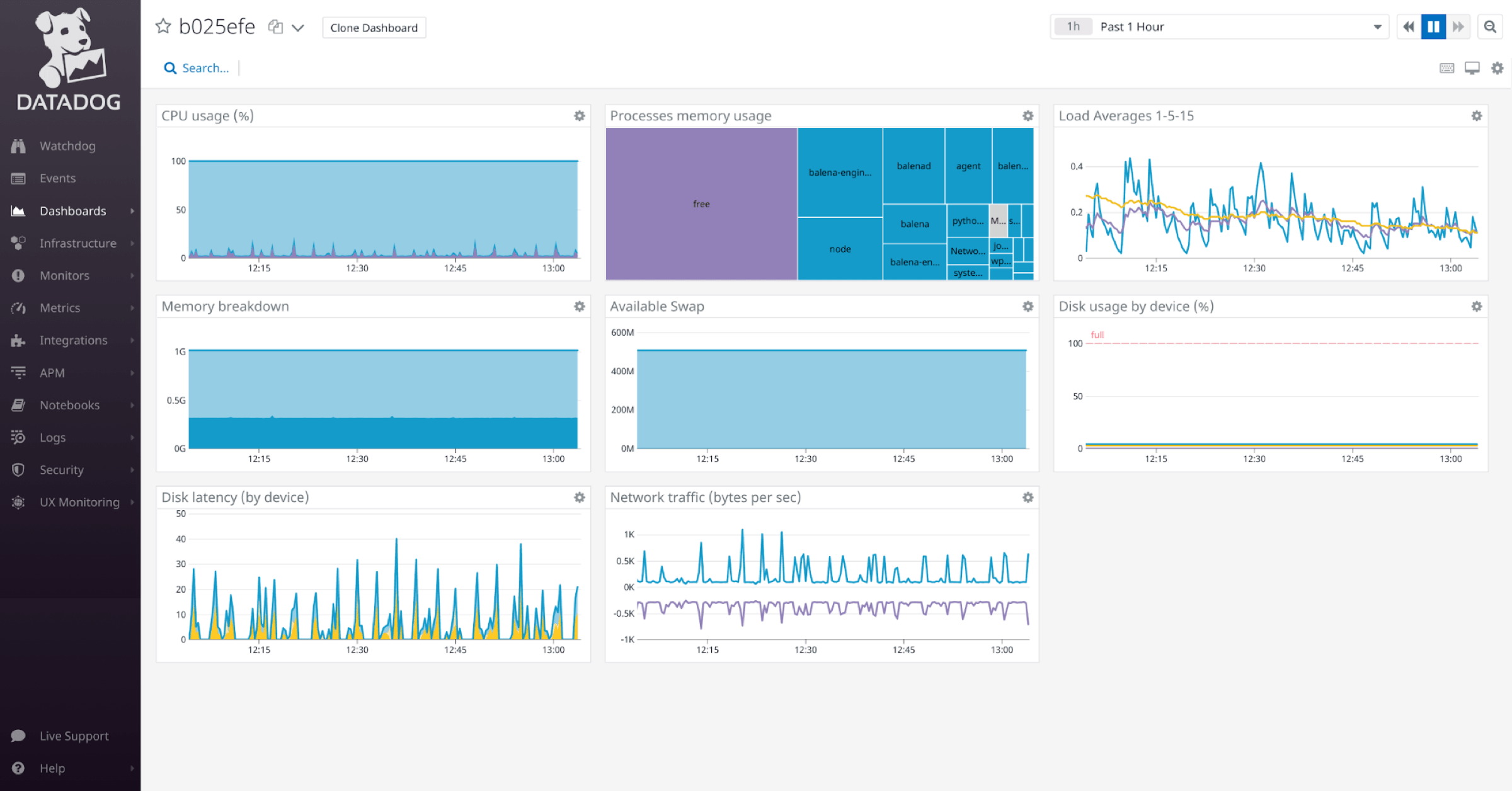Click the zoom magnifier icon at top right
The height and width of the screenshot is (791, 1512).
coord(1490,26)
